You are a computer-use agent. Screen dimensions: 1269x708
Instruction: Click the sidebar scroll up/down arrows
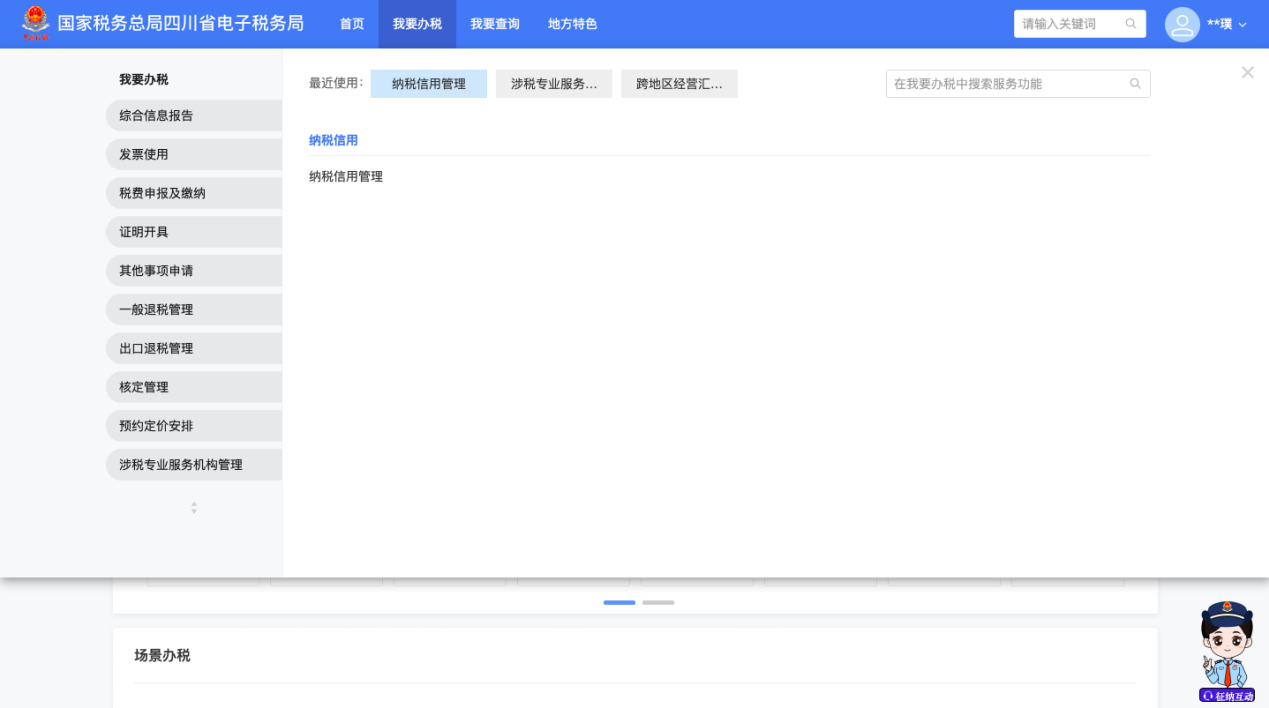pos(194,508)
